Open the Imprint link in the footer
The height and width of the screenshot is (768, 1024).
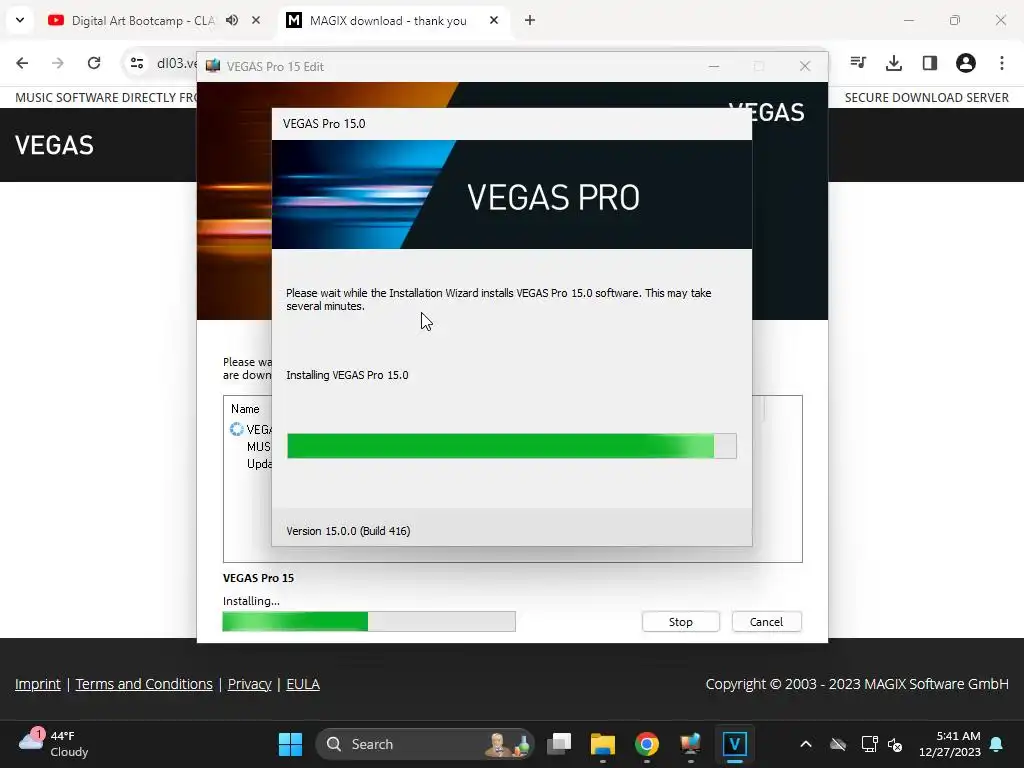(x=37, y=684)
